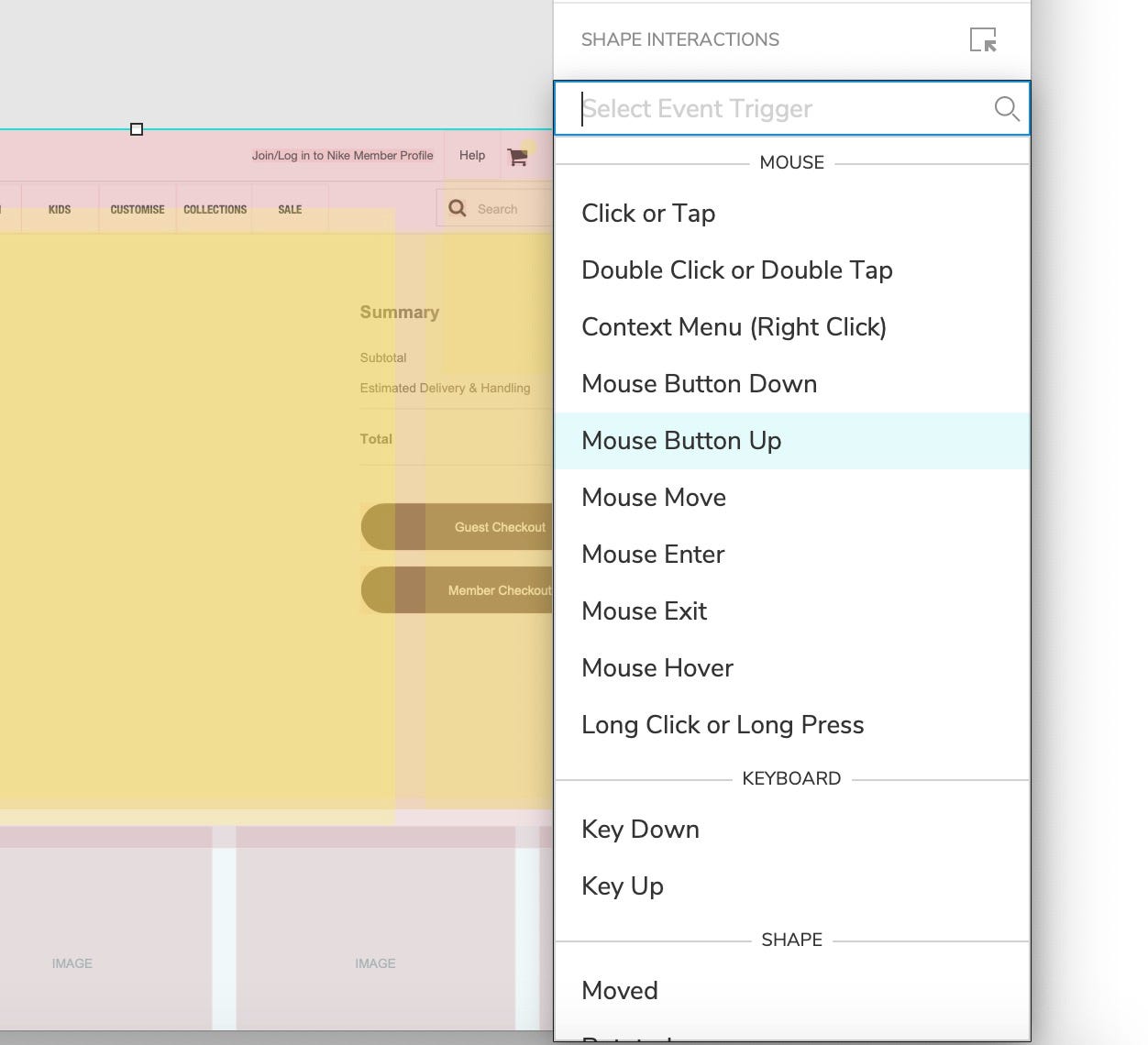Focus the Select Event Trigger input
1148x1045 pixels.
792,108
